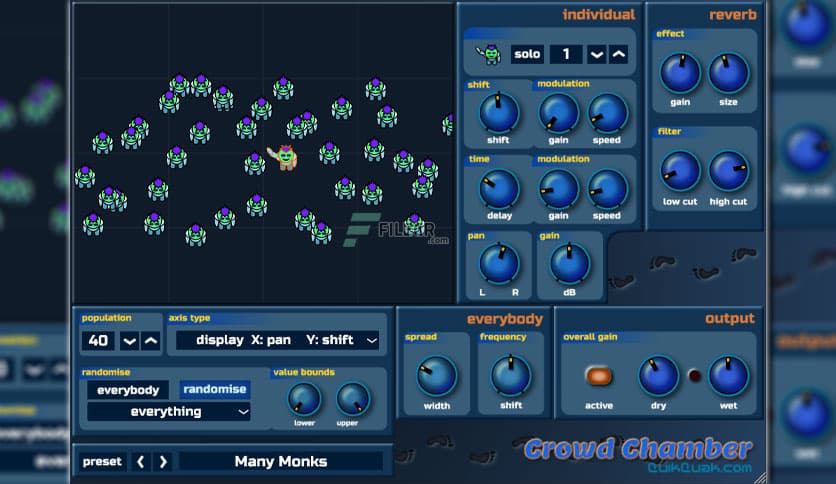The image size is (836, 484).
Task: Adjust the individual shift knob
Action: click(499, 112)
